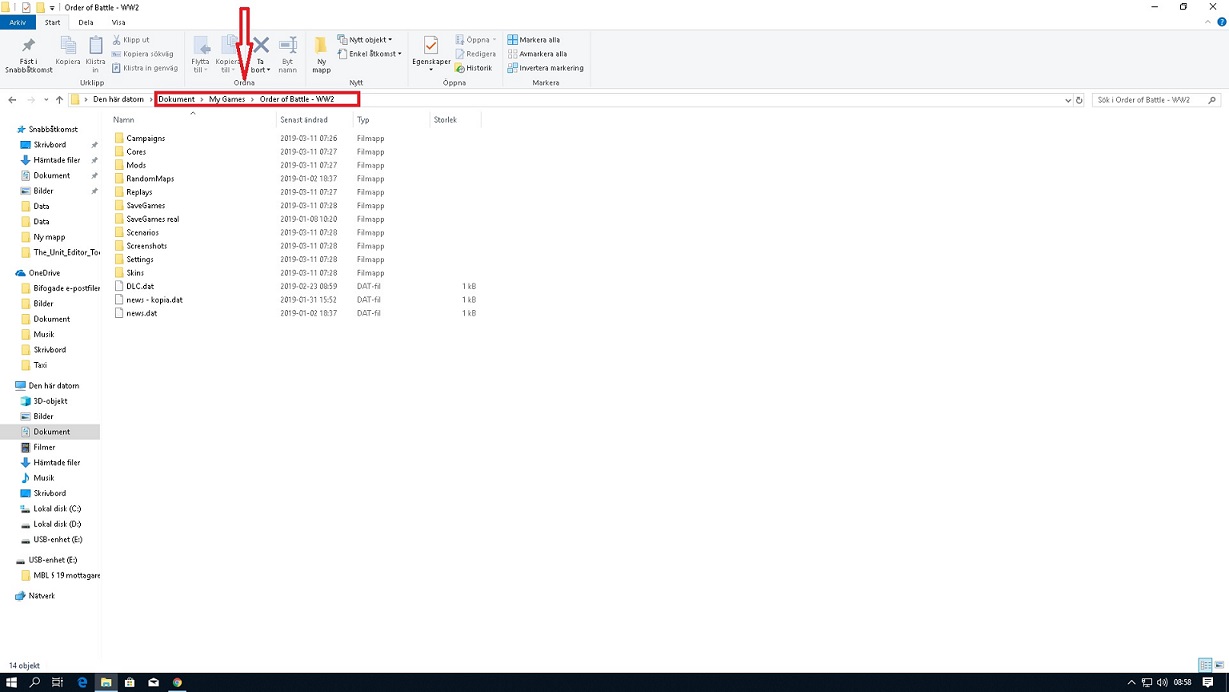This screenshot has height=692, width=1229.
Task: Select OneDrive in the navigation pane
Action: 44,273
